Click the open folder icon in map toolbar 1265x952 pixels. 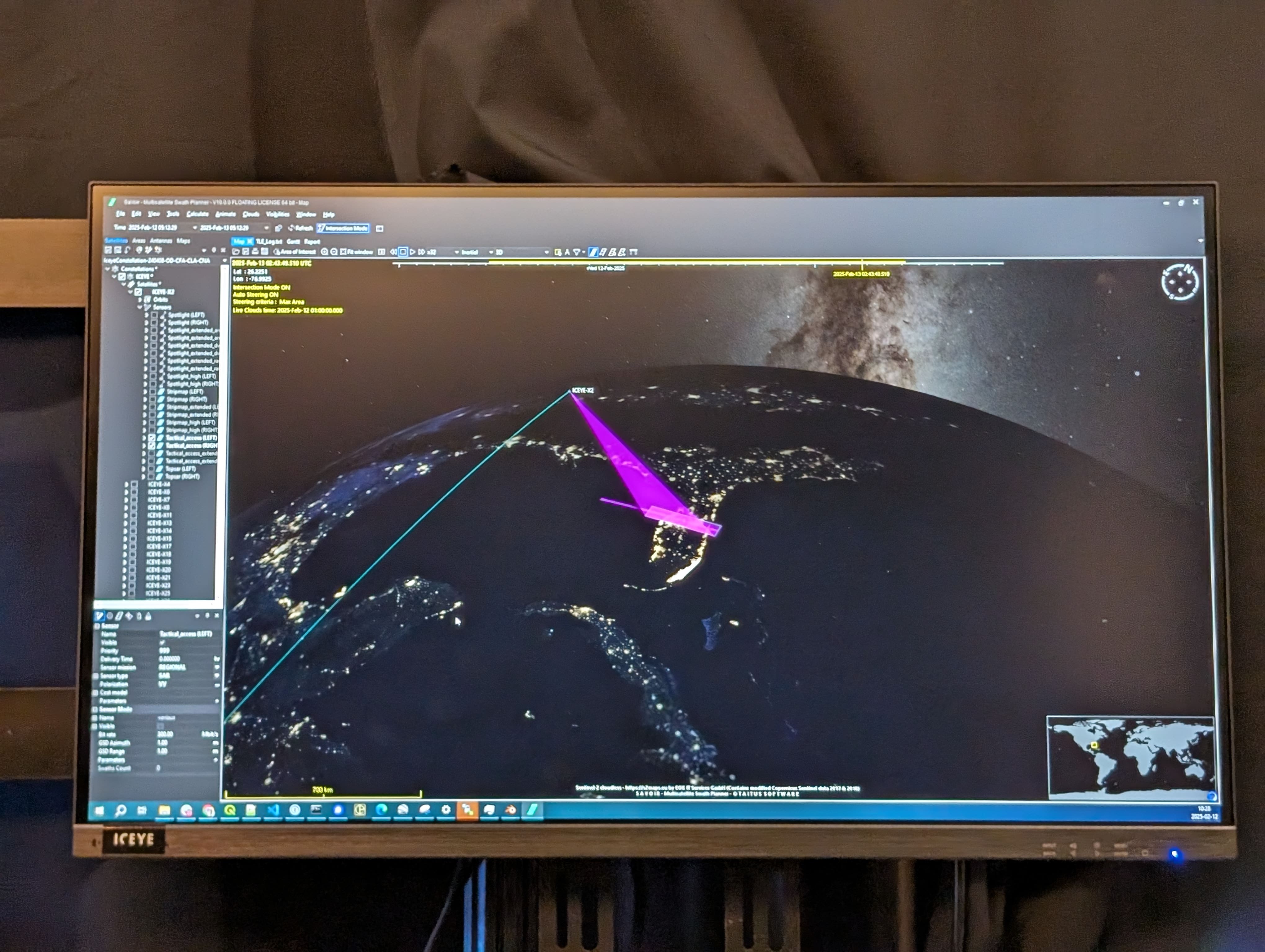236,251
